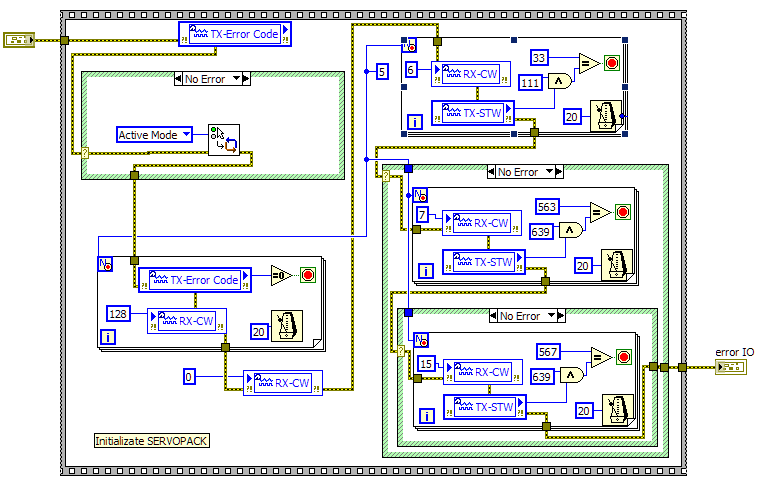The width and height of the screenshot is (767, 497).
Task: Click the numeric constant 5
Action: click(382, 72)
